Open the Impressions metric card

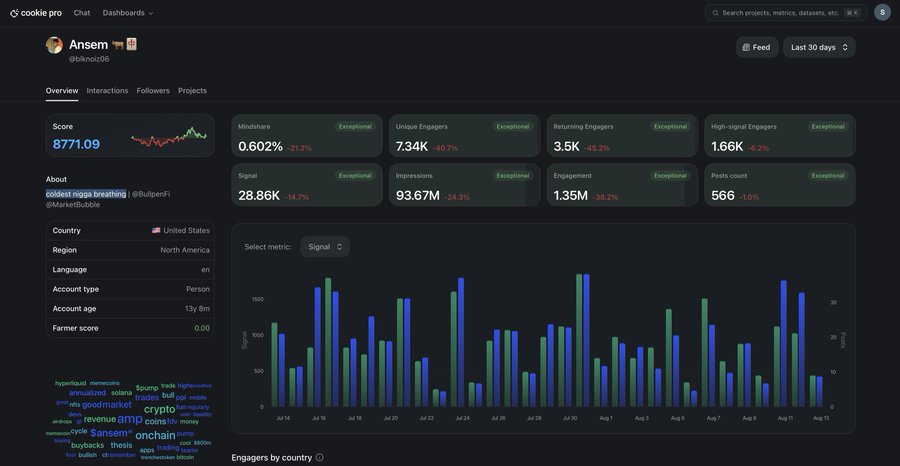point(464,185)
